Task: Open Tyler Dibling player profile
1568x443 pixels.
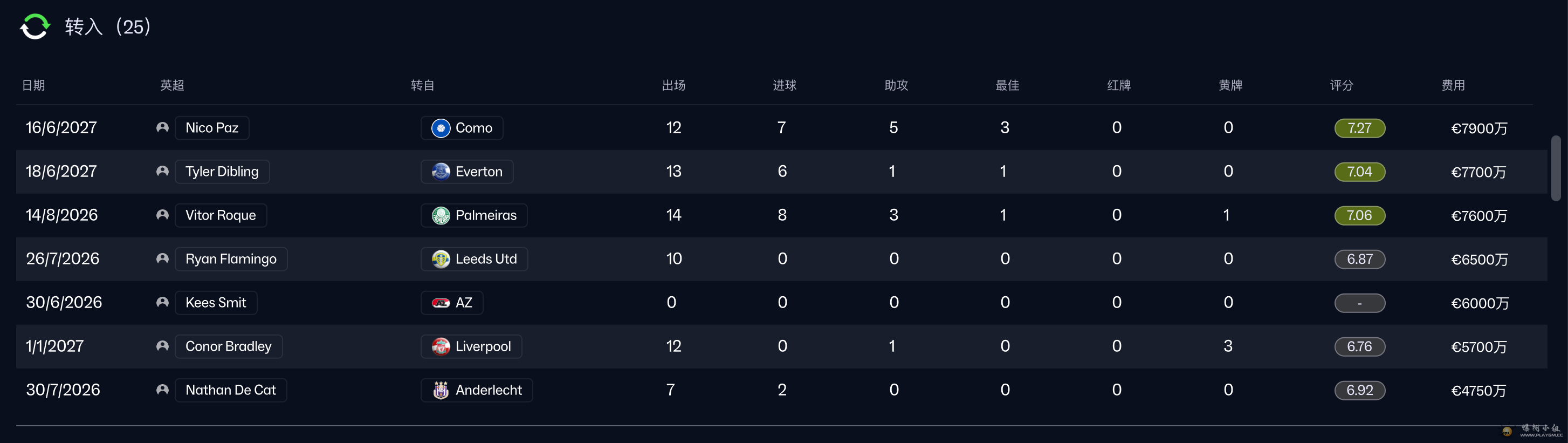Action: (222, 172)
